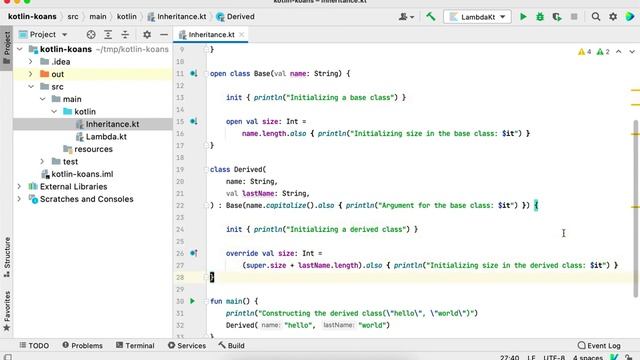Expand the out folder
The image size is (640, 360).
tap(31, 74)
